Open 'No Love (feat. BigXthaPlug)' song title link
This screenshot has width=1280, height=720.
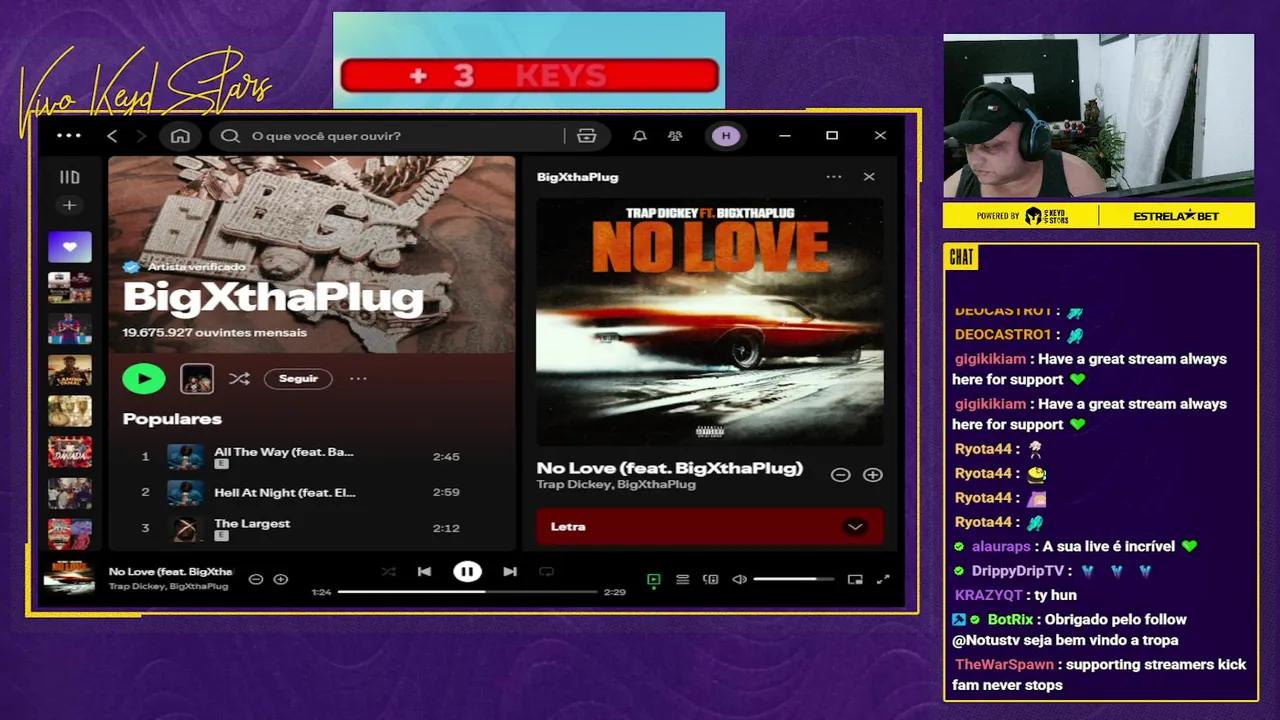pos(669,468)
